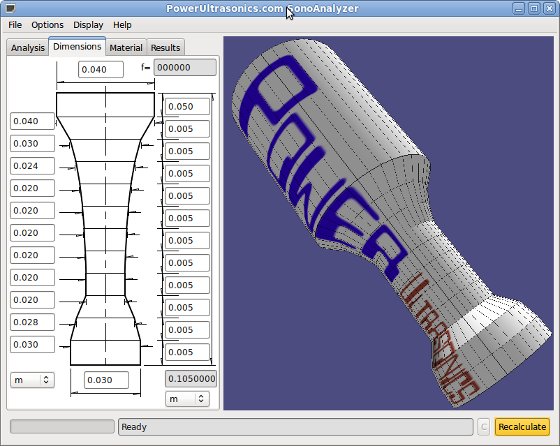Open the diameter unit combo below the 0.030 column
Image resolution: width=560 pixels, height=446 pixels.
coord(32,380)
